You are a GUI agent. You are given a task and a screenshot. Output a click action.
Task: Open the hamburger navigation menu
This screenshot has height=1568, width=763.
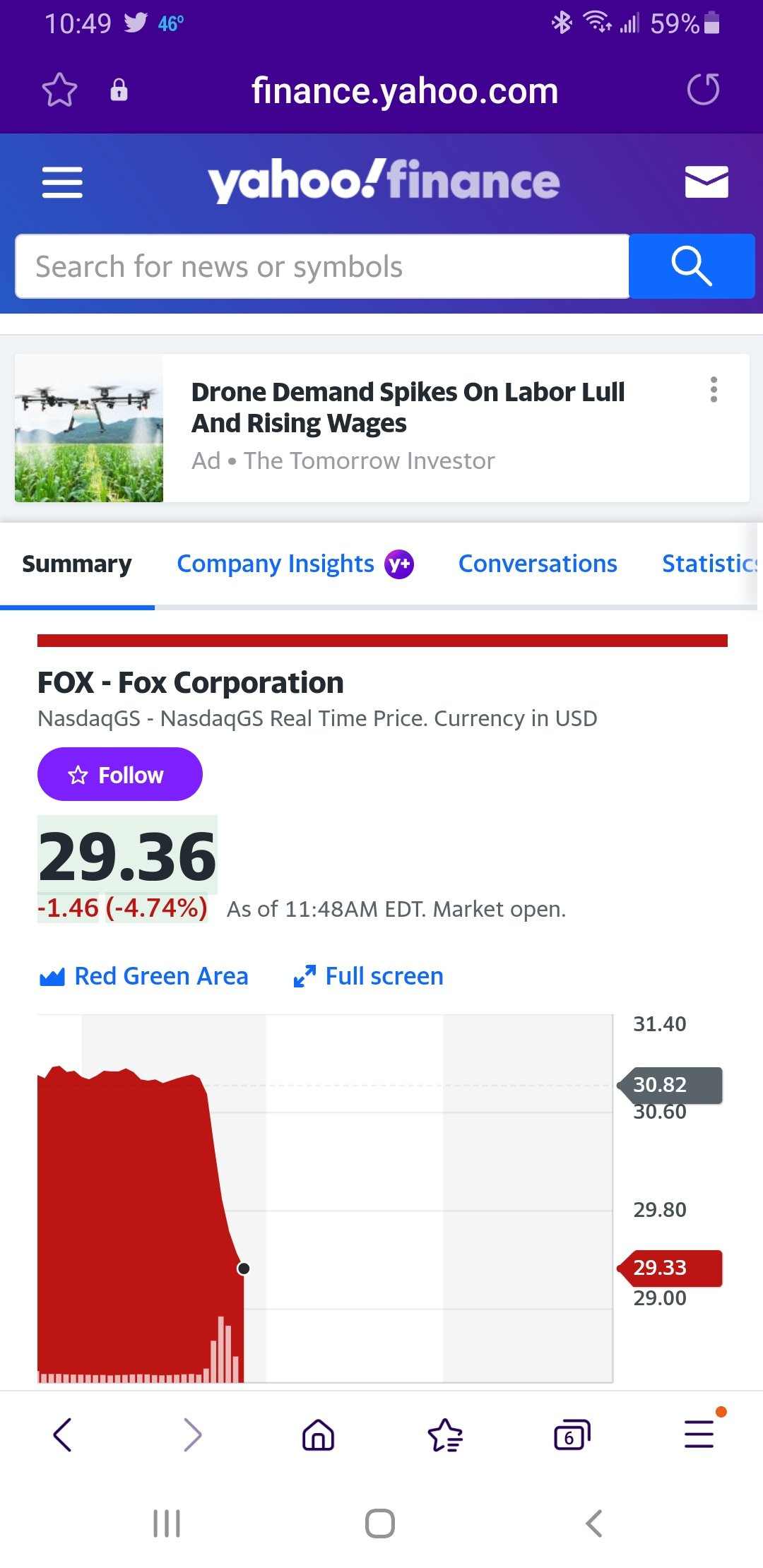pyautogui.click(x=62, y=182)
